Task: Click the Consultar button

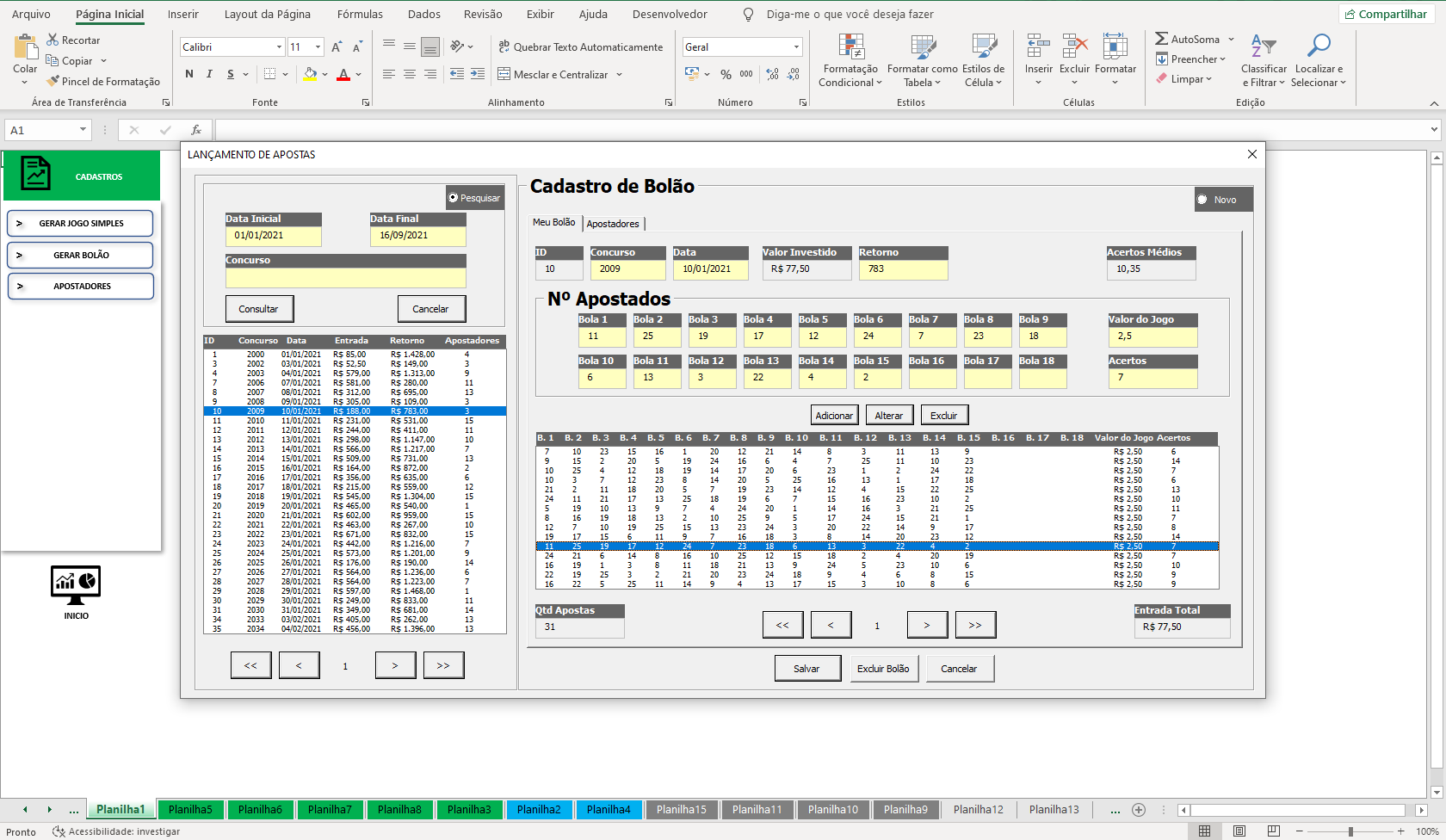Action: (x=259, y=309)
